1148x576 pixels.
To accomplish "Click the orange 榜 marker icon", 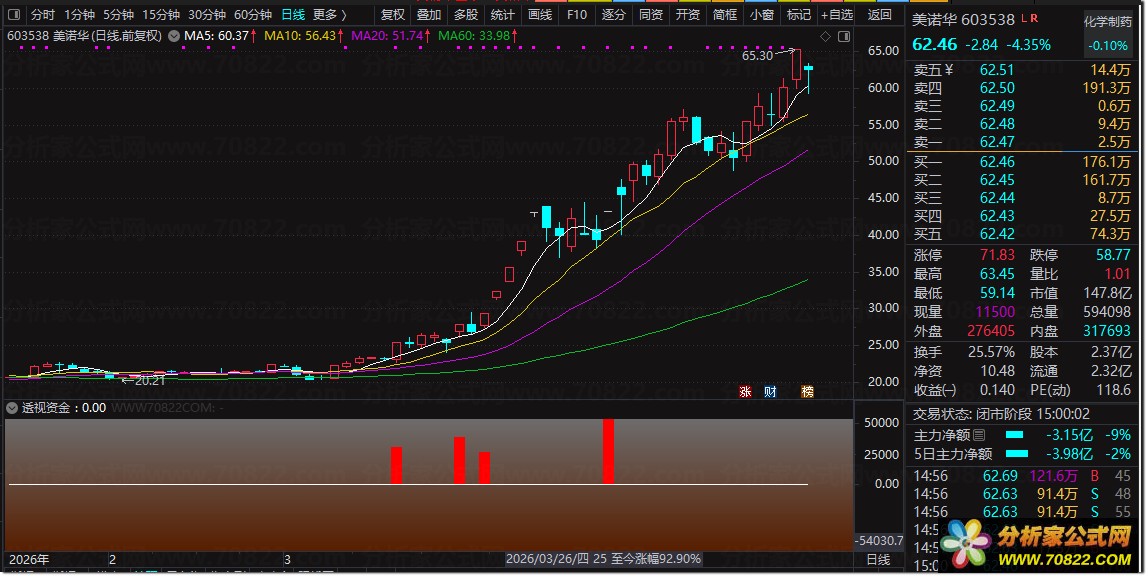I will point(807,392).
